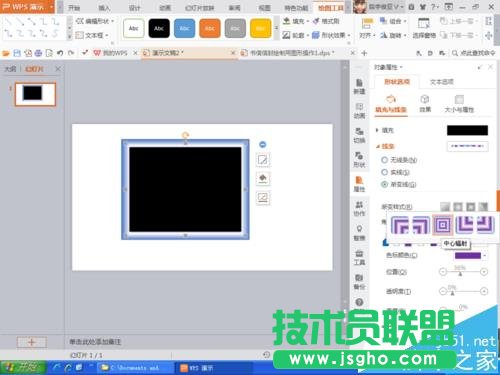Choose the fourth gradient style type icon
Image resolution: width=500 pixels, height=375 pixels.
(483, 207)
